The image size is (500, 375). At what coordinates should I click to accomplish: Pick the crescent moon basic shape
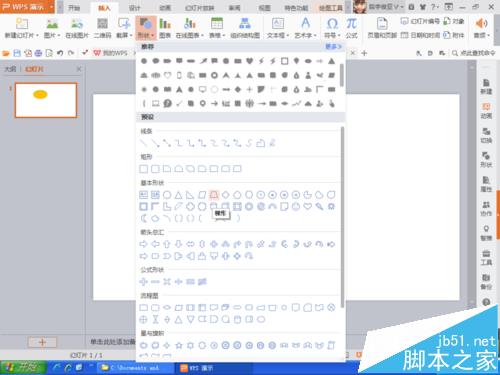pos(144,218)
